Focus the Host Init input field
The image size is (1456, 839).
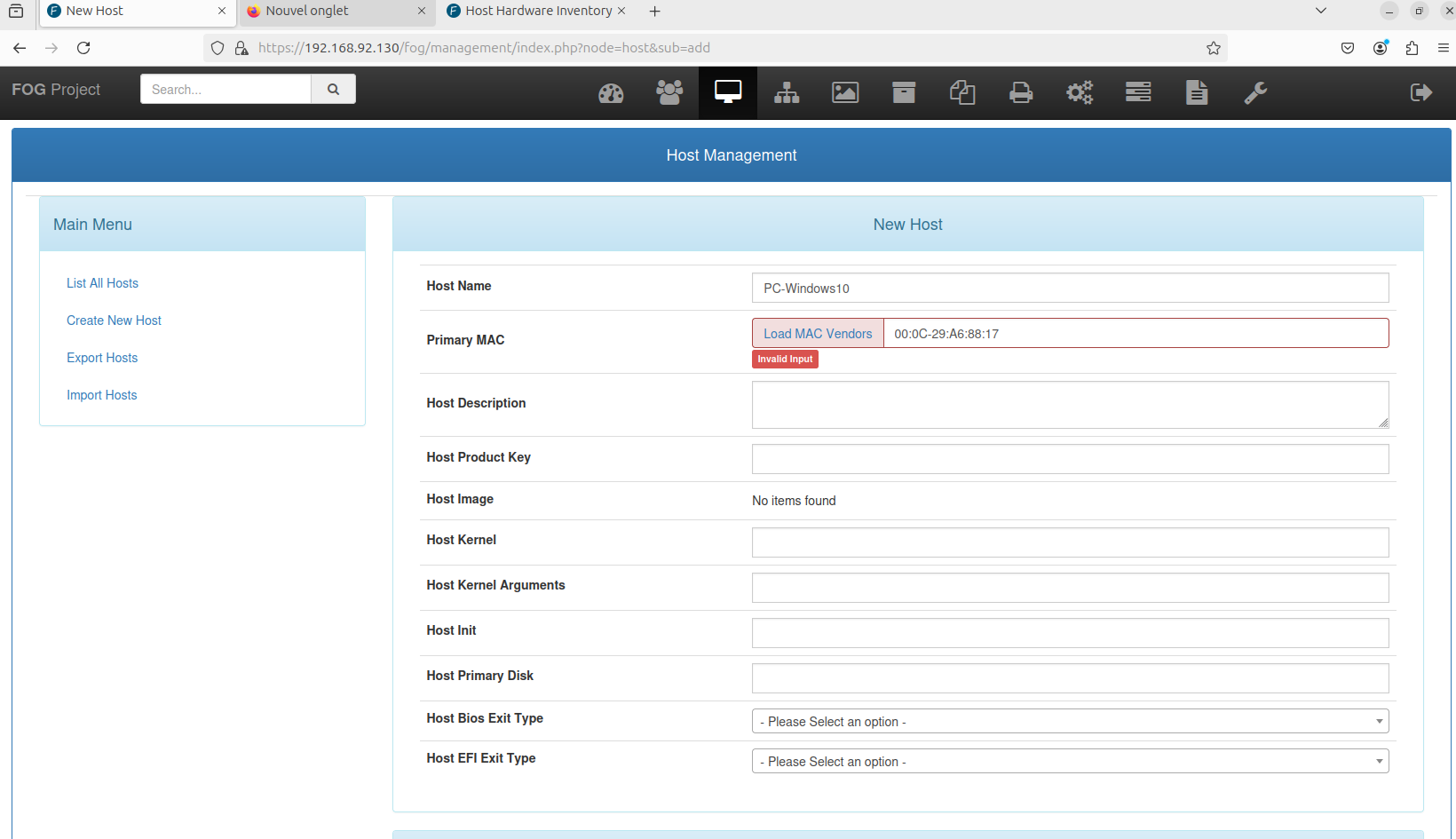[1070, 633]
